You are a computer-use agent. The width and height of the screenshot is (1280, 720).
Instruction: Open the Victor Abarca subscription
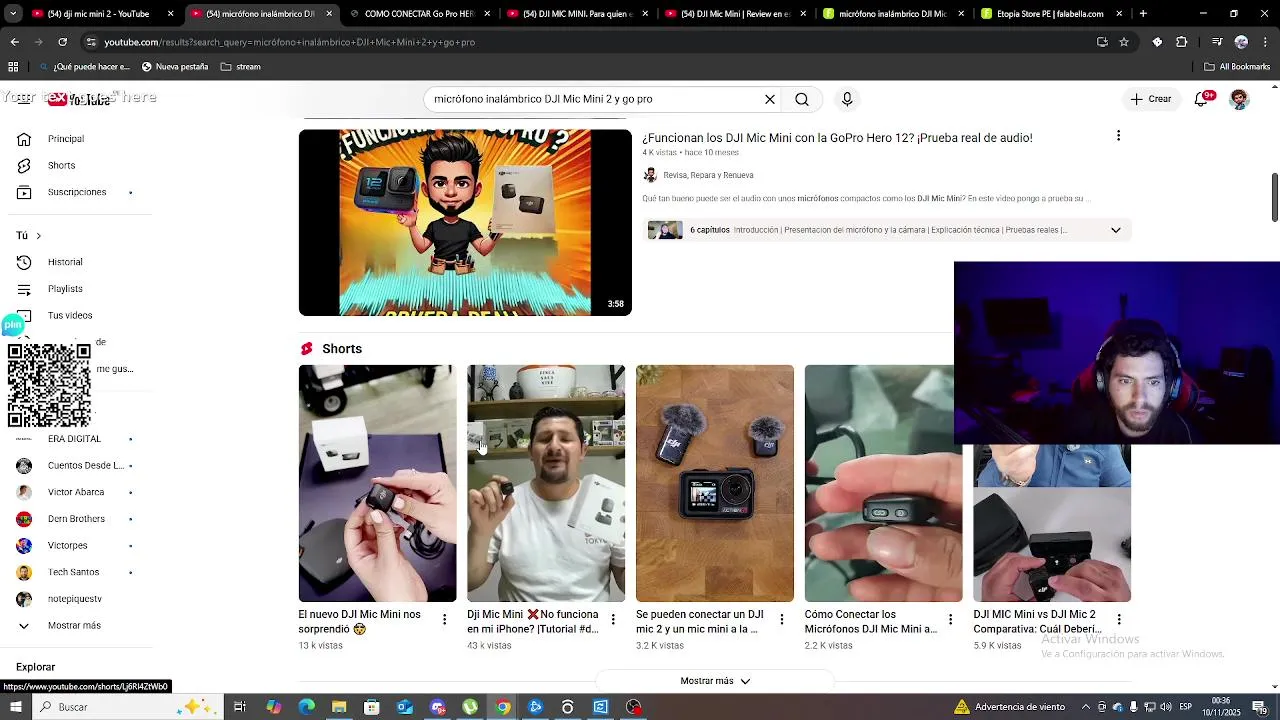(x=76, y=492)
